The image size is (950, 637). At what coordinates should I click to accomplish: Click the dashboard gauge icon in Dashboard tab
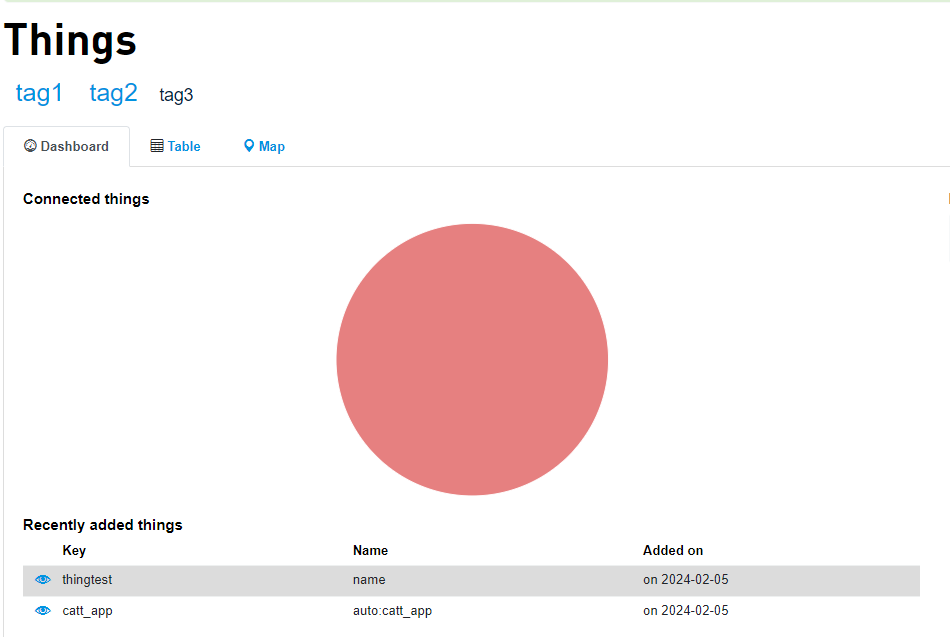(30, 146)
